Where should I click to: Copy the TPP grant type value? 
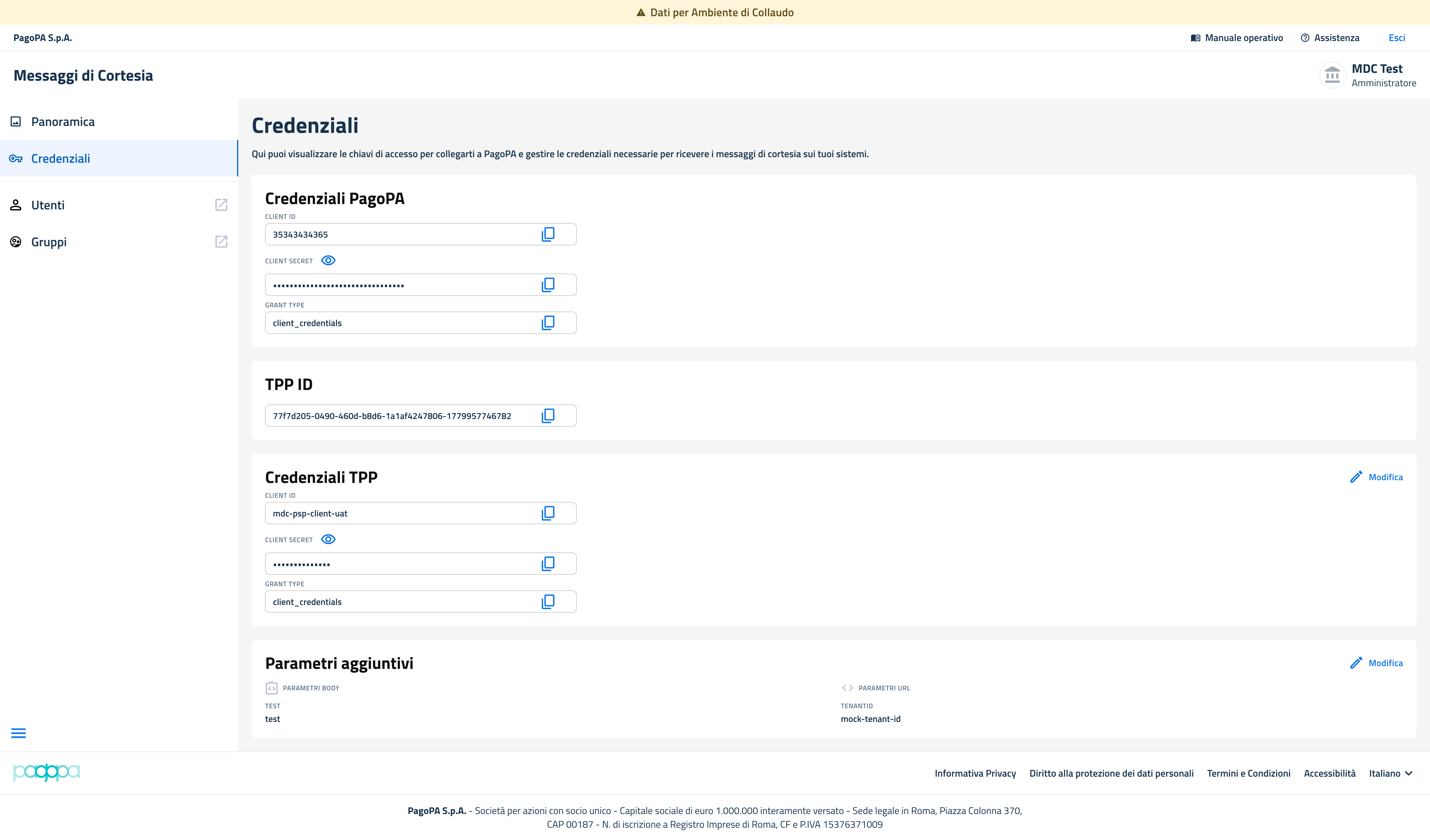pyautogui.click(x=548, y=602)
